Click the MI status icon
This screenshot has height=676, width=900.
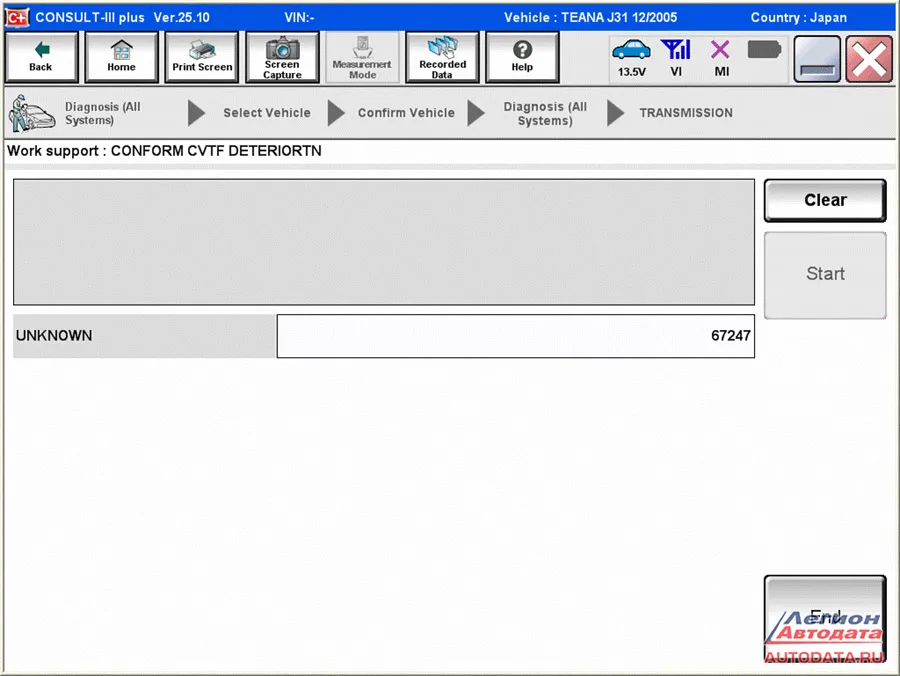[x=721, y=57]
